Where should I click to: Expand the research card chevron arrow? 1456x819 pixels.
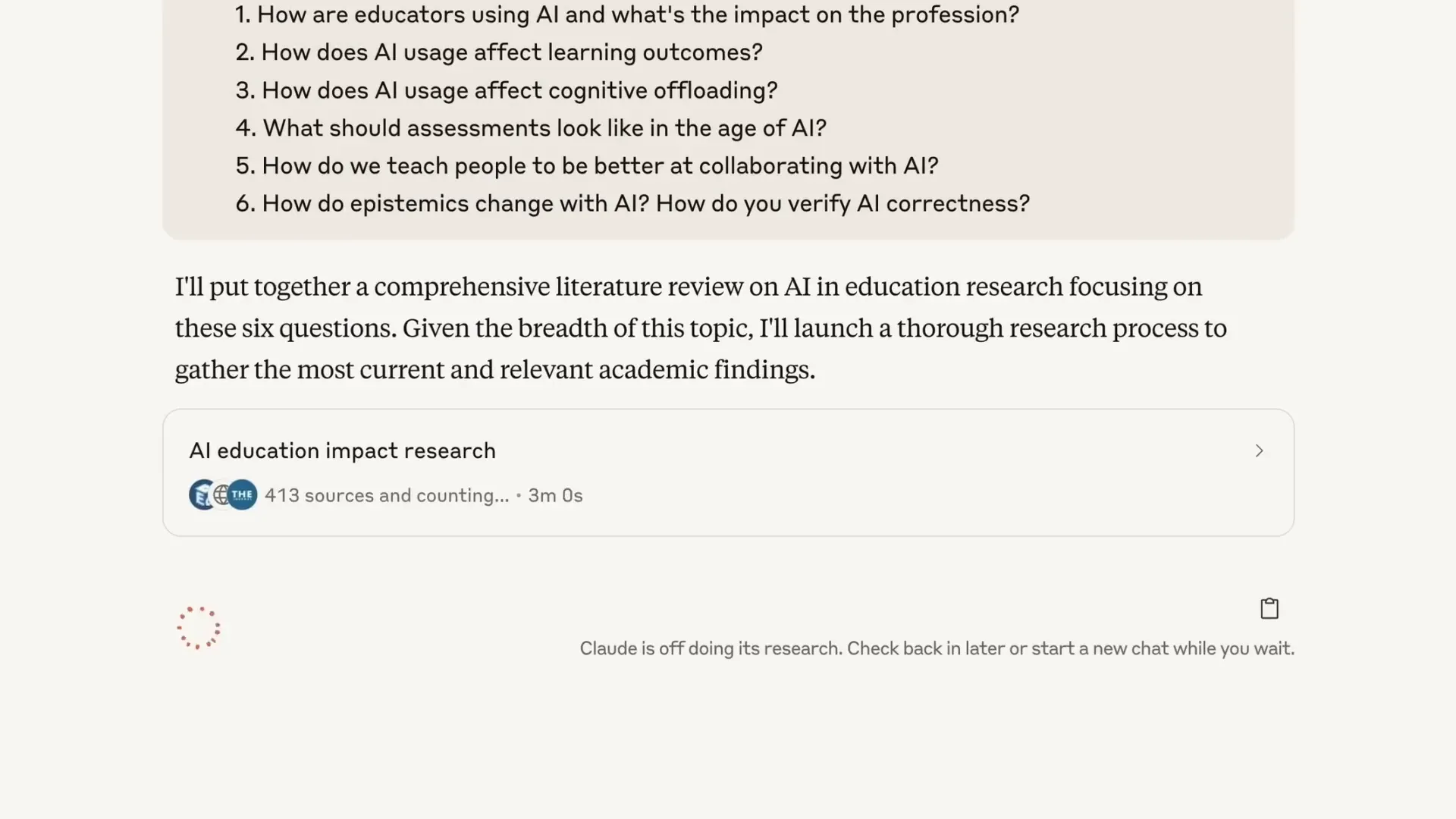1259,450
